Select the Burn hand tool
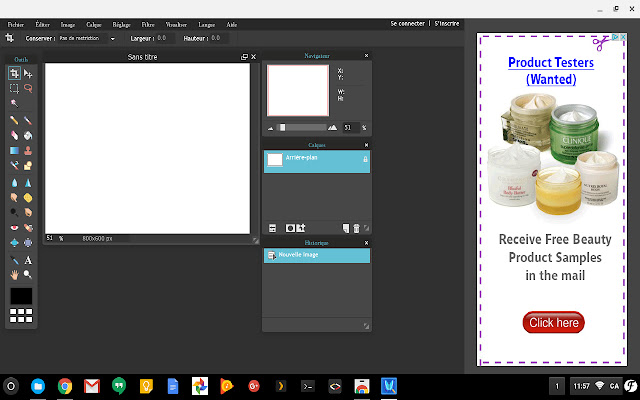This screenshot has height=400, width=640. tap(28, 212)
